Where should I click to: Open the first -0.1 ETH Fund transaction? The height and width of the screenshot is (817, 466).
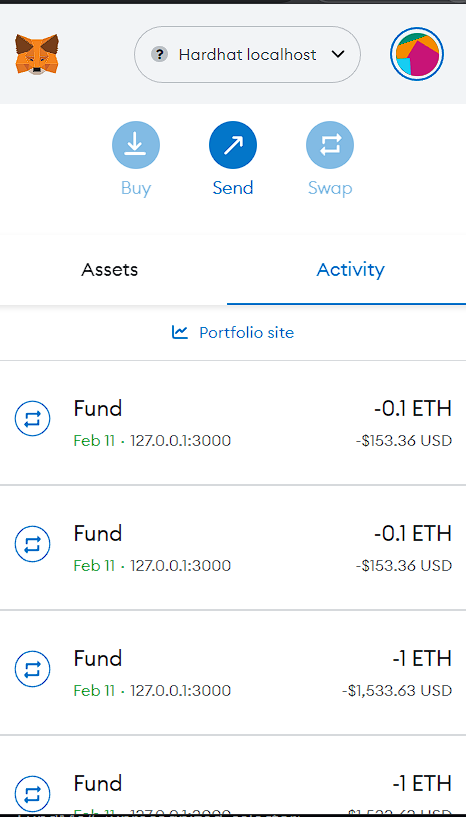(x=233, y=423)
